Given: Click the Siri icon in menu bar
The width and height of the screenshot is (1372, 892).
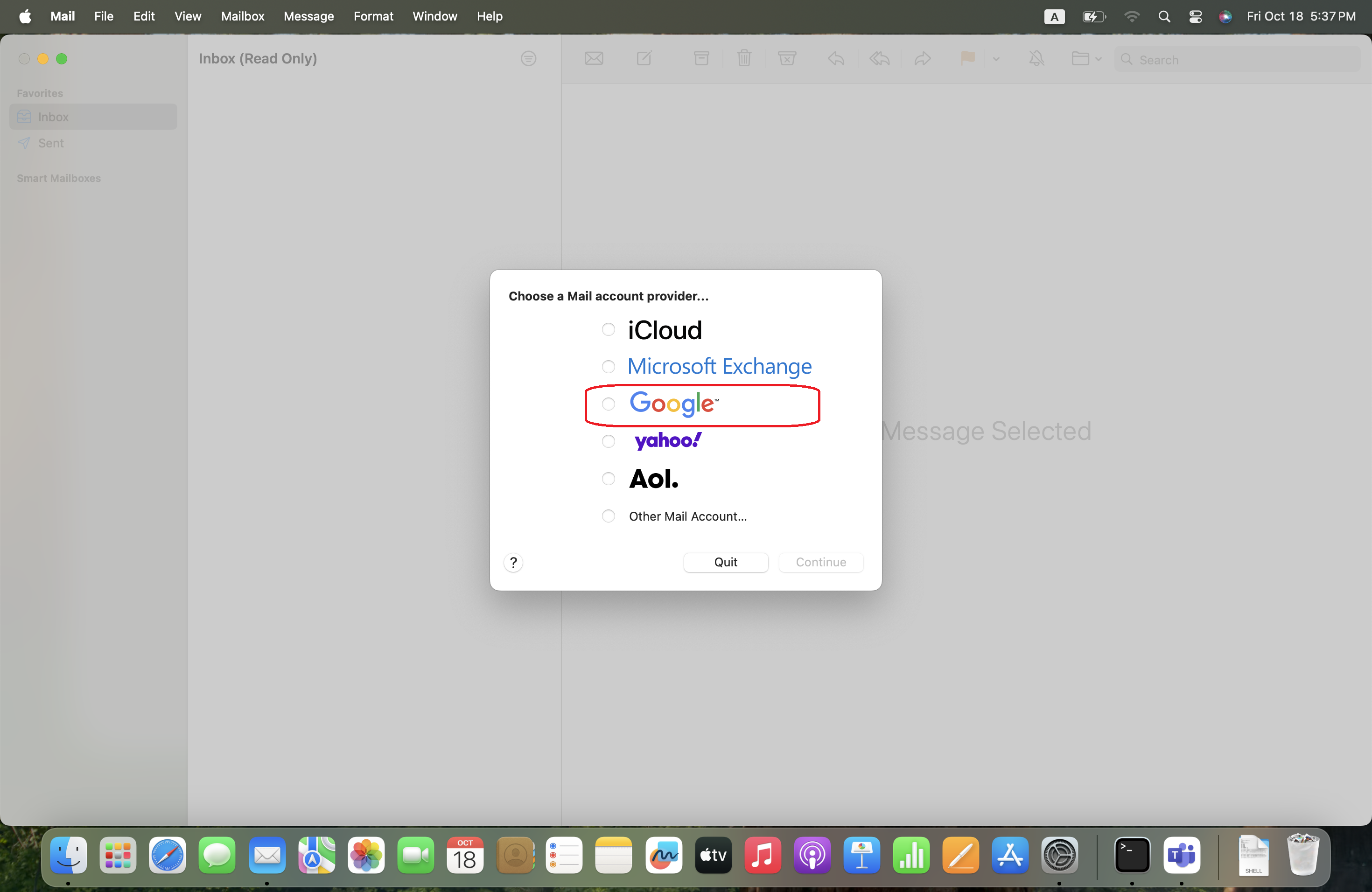Looking at the screenshot, I should 1225,17.
